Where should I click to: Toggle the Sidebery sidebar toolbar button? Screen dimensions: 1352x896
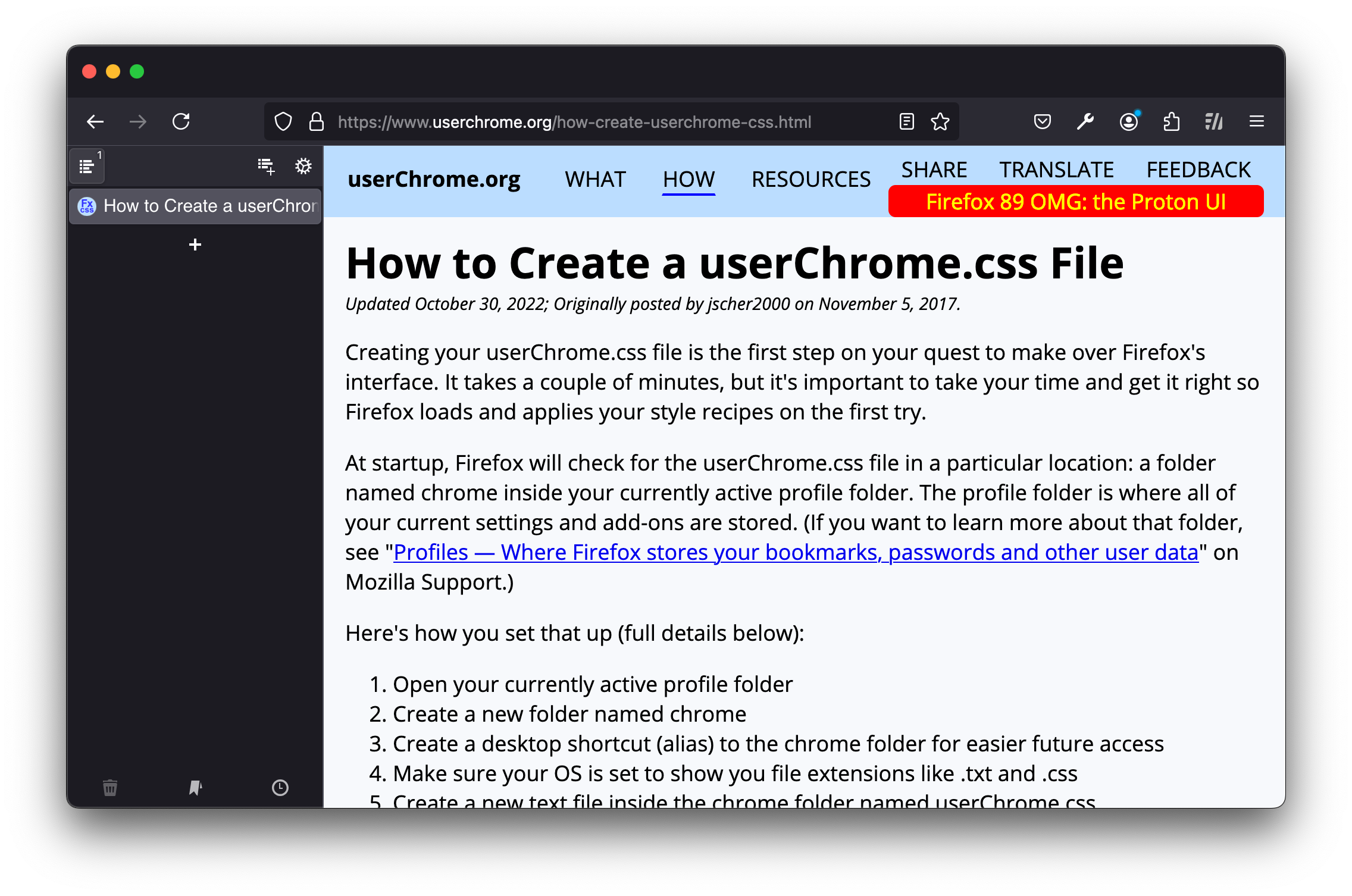(x=1214, y=122)
